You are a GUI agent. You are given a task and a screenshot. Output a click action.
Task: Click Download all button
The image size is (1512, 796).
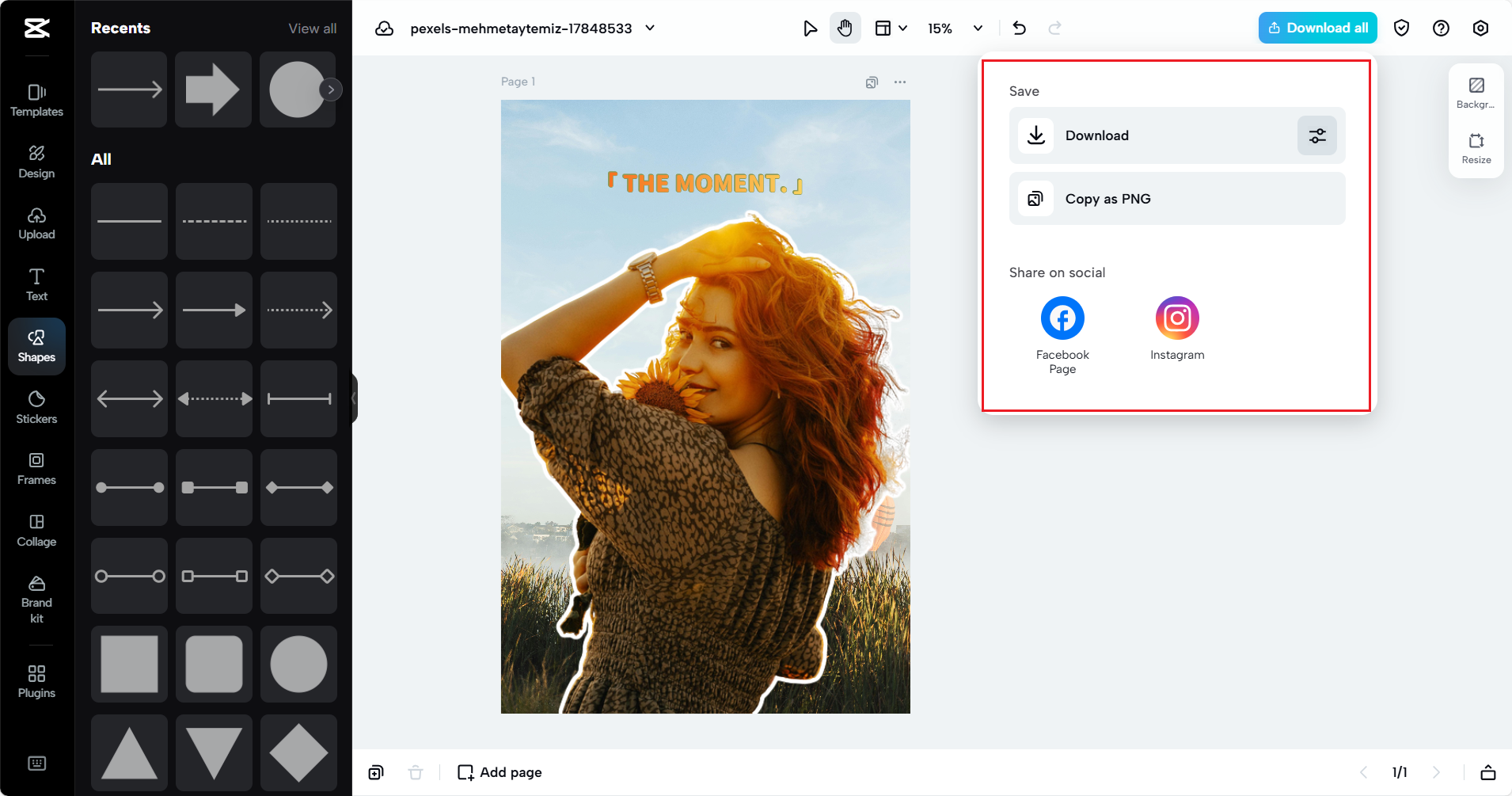pyautogui.click(x=1318, y=28)
